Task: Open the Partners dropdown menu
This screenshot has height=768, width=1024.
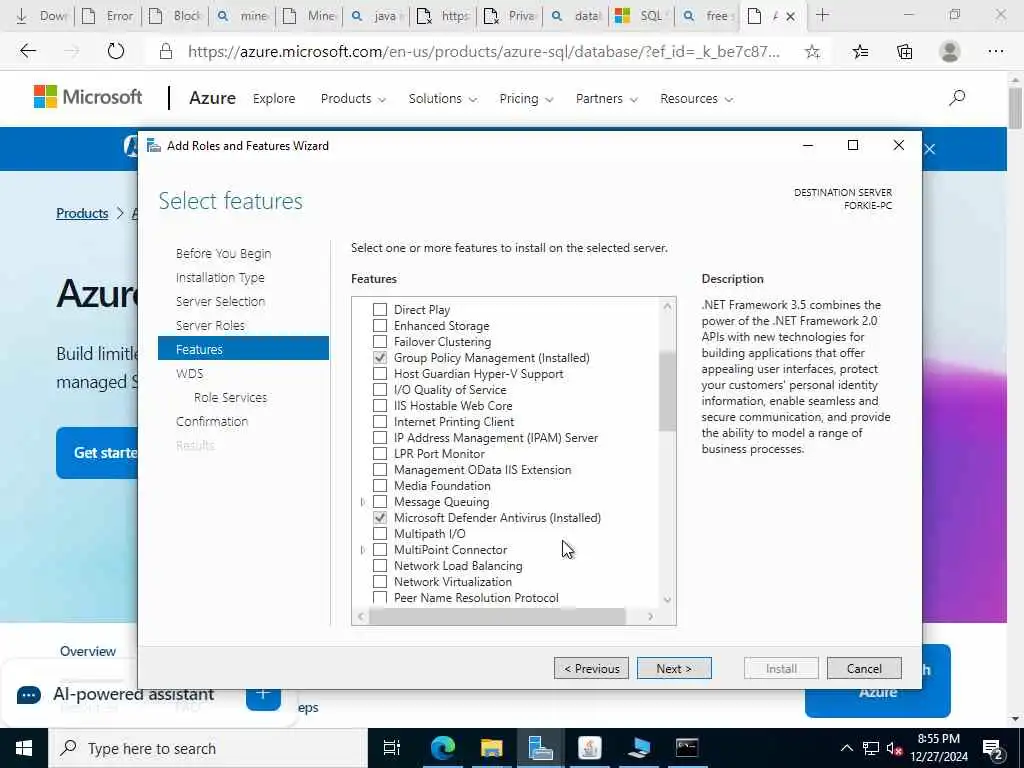Action: [x=607, y=99]
